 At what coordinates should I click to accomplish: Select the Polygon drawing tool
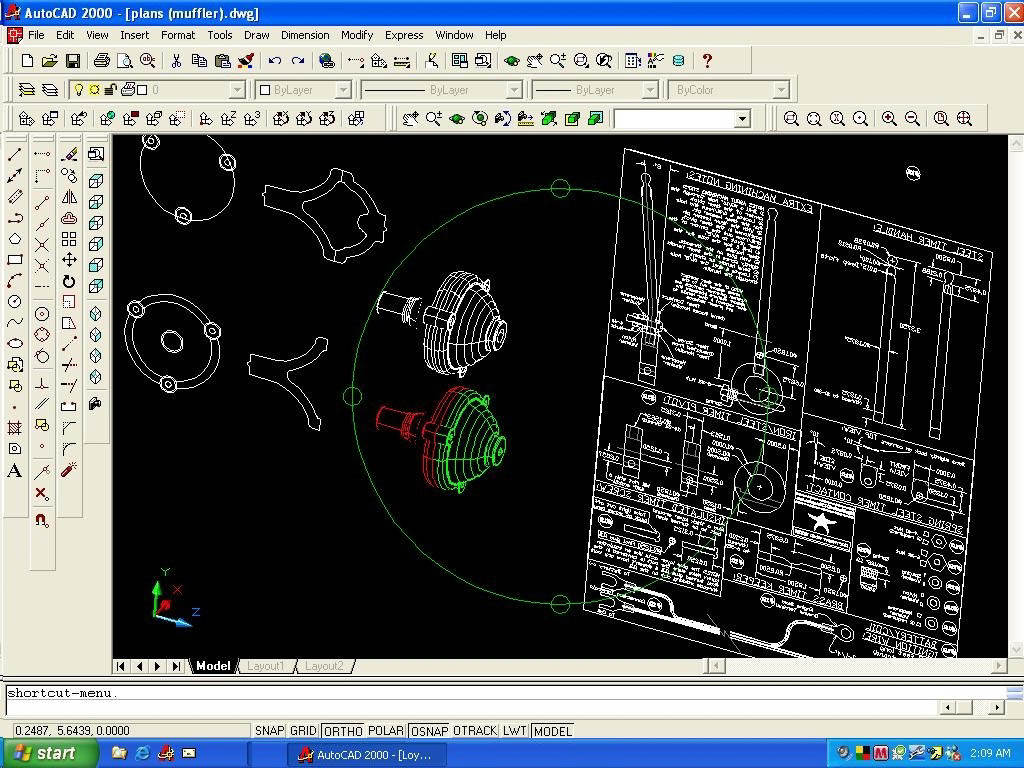(13, 239)
